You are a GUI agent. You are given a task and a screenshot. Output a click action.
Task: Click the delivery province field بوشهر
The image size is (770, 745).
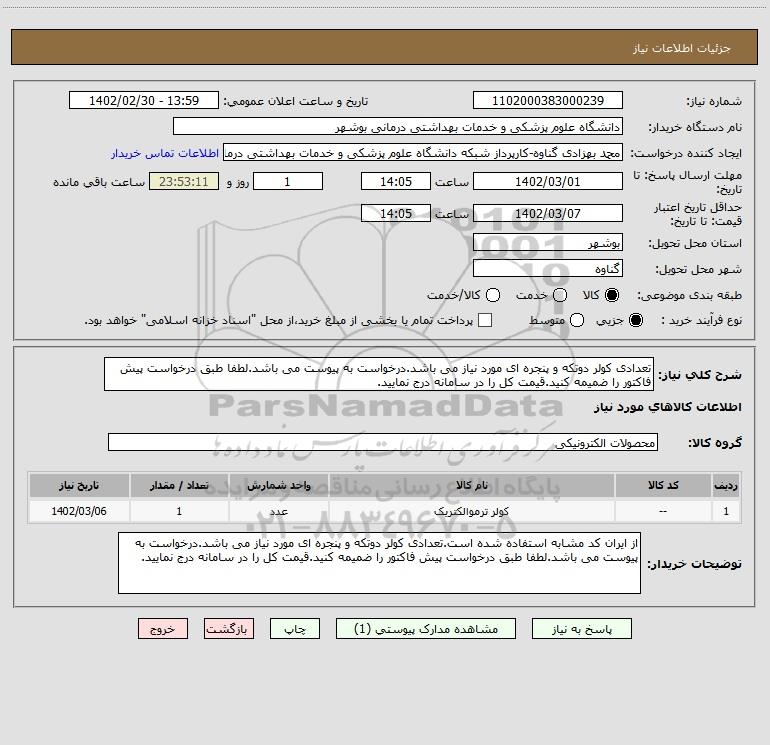tap(548, 242)
